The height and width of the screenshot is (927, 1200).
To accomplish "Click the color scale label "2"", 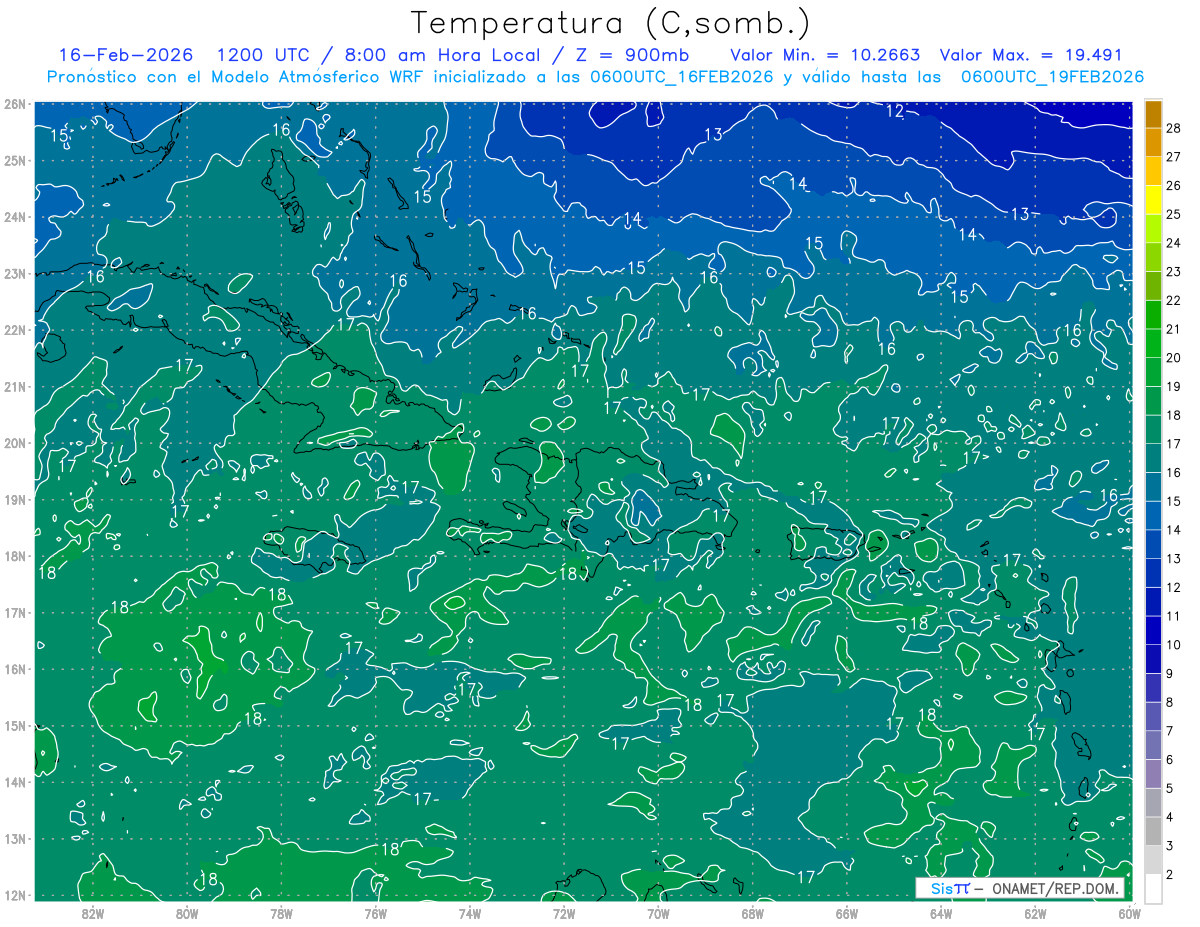I will 1170,874.
